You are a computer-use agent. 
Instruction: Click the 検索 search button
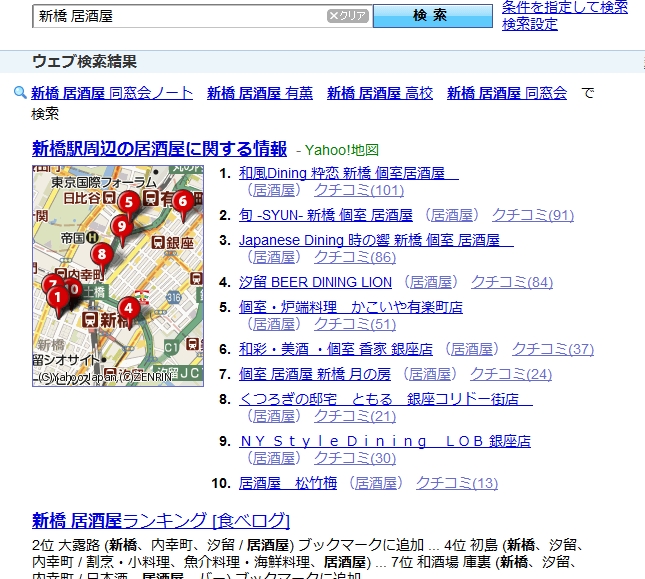pyautogui.click(x=433, y=16)
